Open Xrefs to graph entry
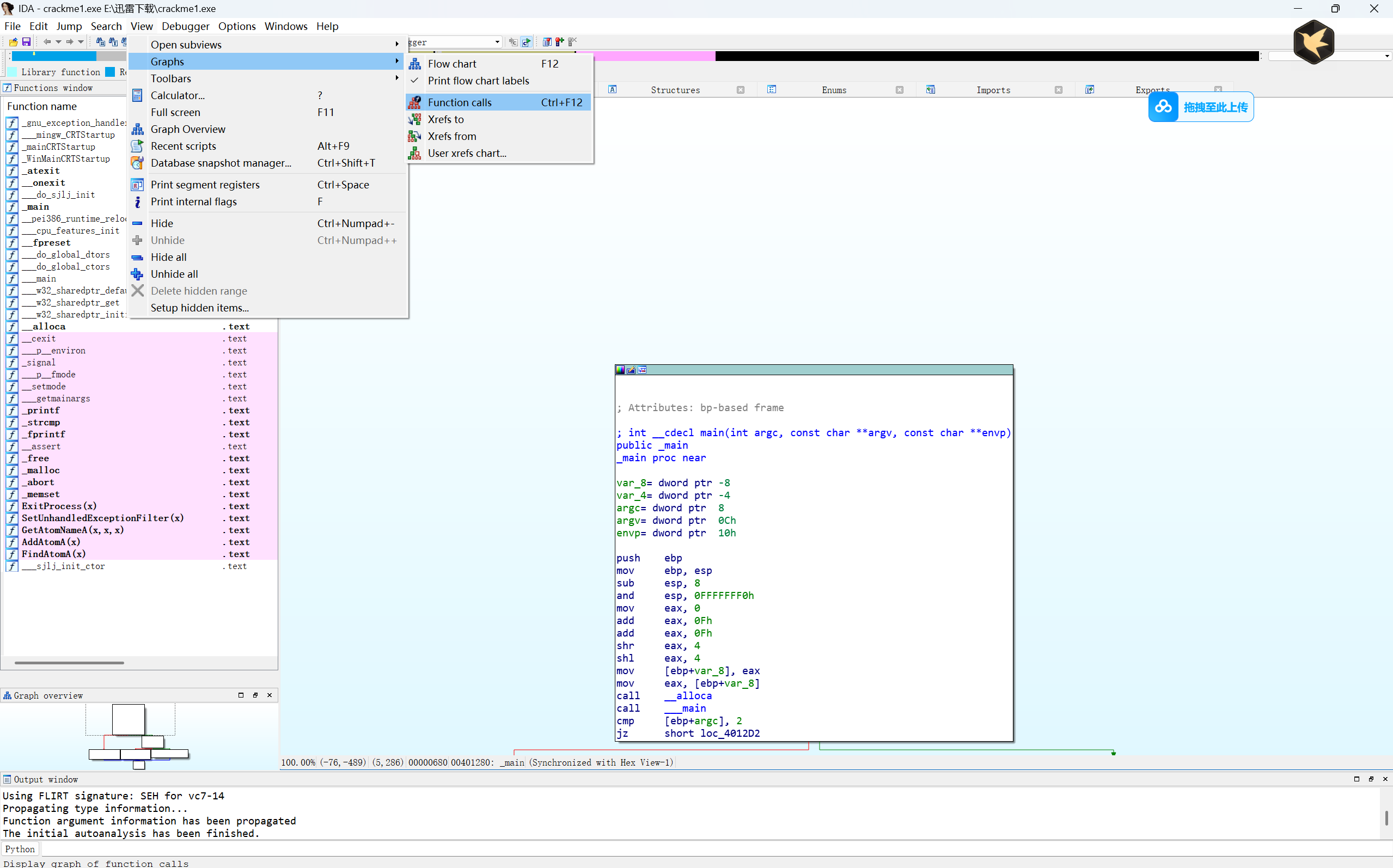This screenshot has width=1393, height=868. tap(445, 119)
